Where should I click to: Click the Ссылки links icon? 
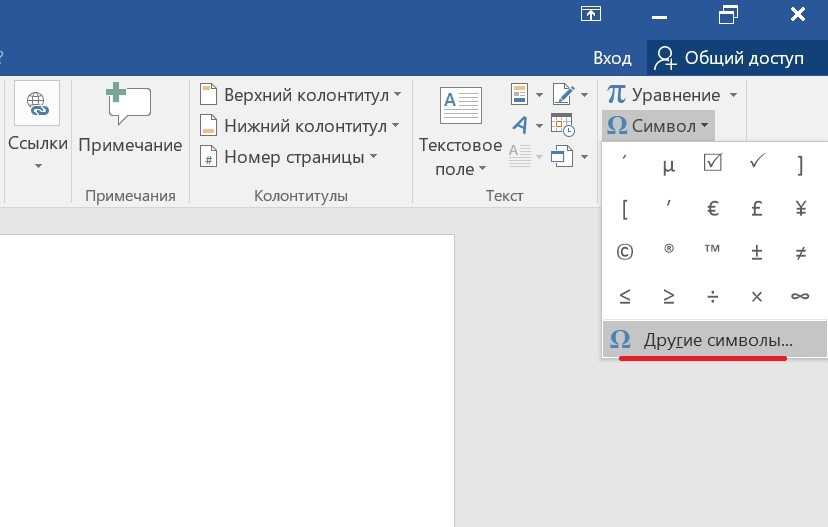tap(37, 104)
